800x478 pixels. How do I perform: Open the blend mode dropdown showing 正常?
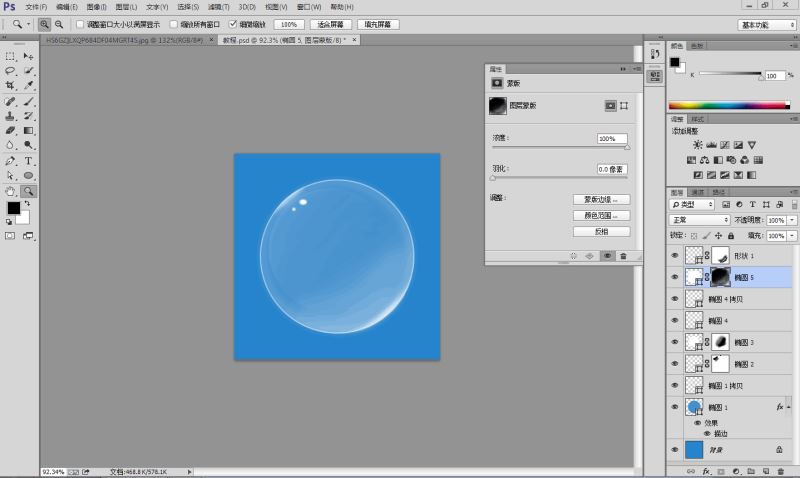click(x=700, y=220)
